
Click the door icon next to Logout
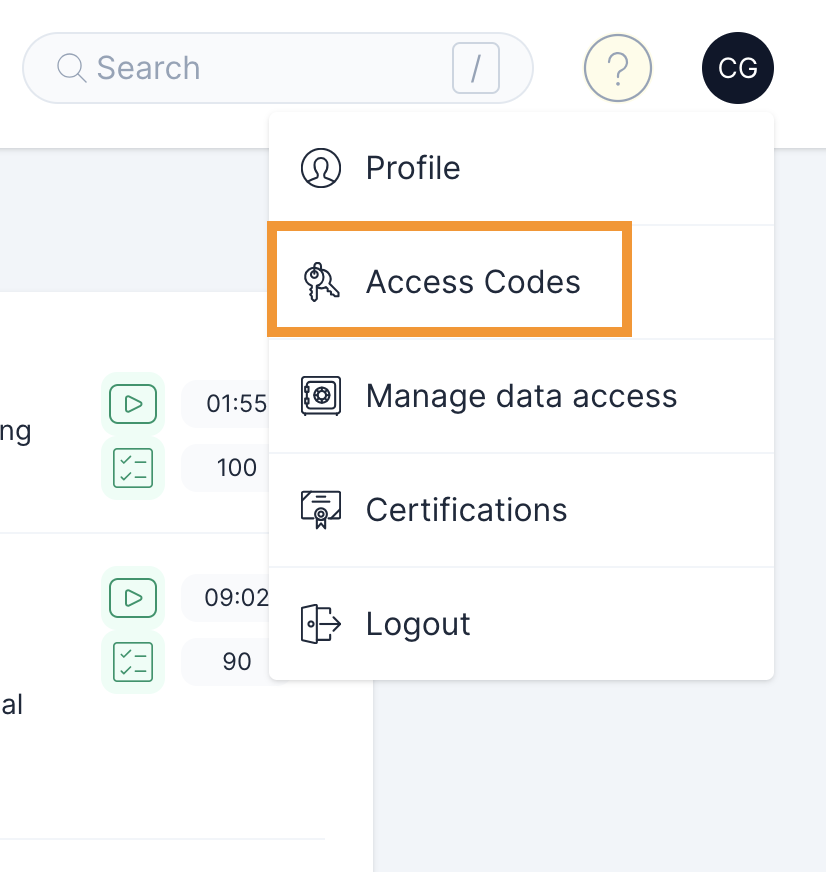point(320,623)
